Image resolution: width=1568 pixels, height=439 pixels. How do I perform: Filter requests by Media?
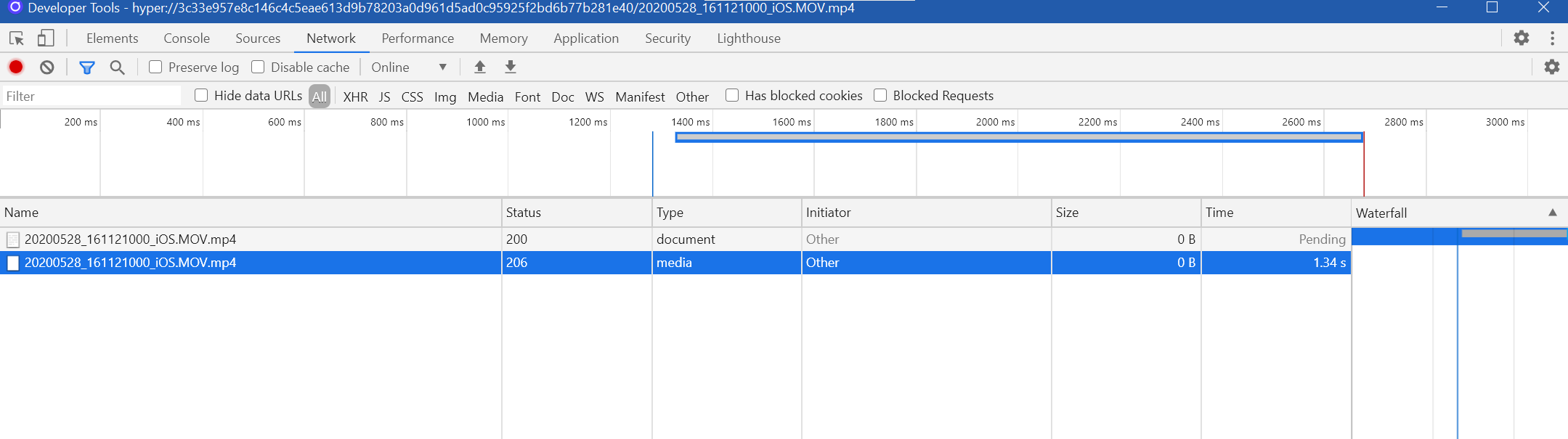tap(485, 97)
